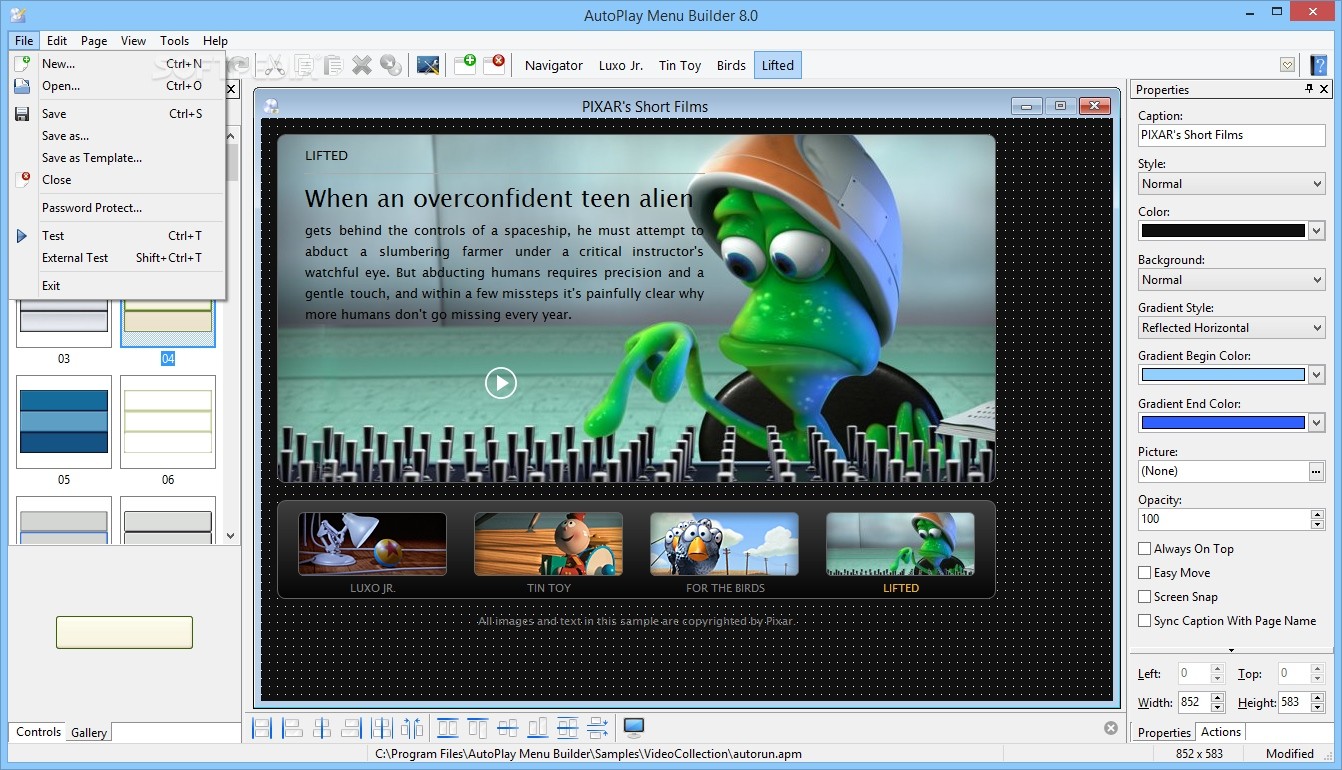Select gallery thumbnail 05
Viewport: 1342px width, 770px height.
[x=64, y=422]
